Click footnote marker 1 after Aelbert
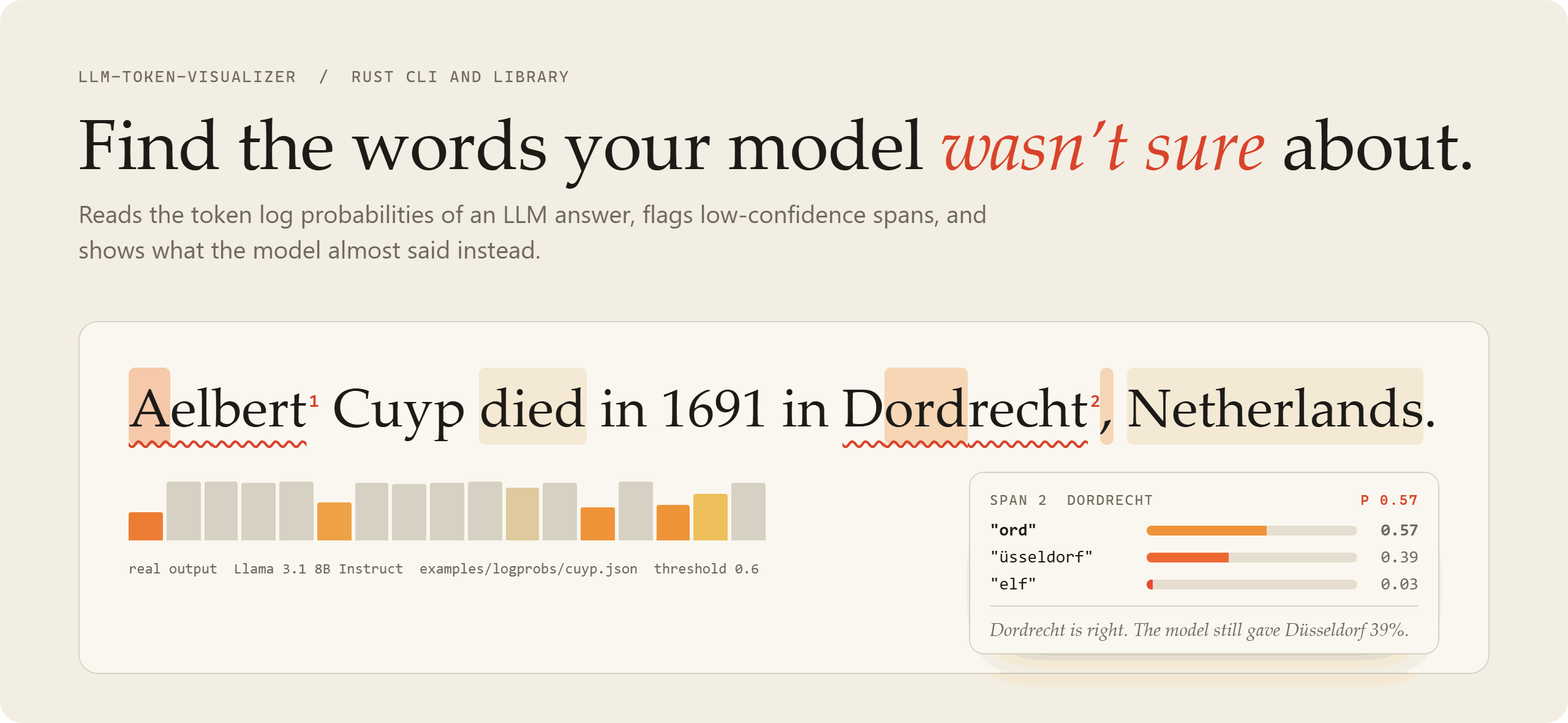Viewport: 1568px width, 723px height. (x=314, y=401)
